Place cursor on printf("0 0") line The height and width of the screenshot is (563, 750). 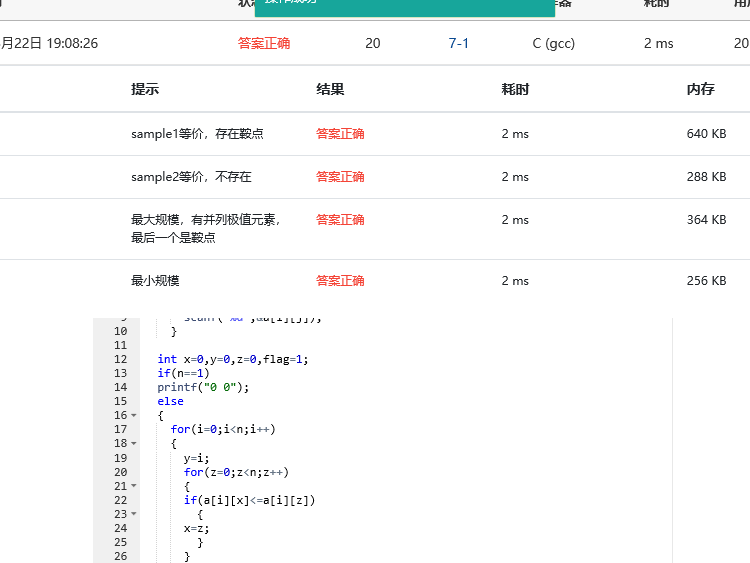(203, 387)
